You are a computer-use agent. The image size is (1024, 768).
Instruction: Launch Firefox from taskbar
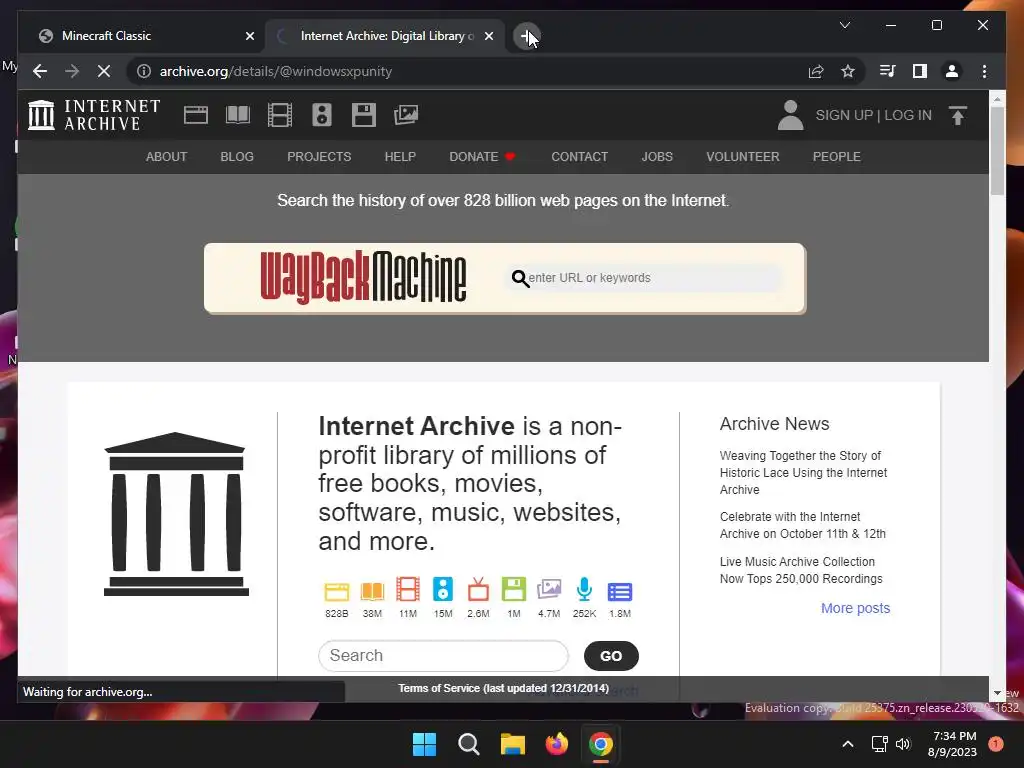click(x=556, y=744)
